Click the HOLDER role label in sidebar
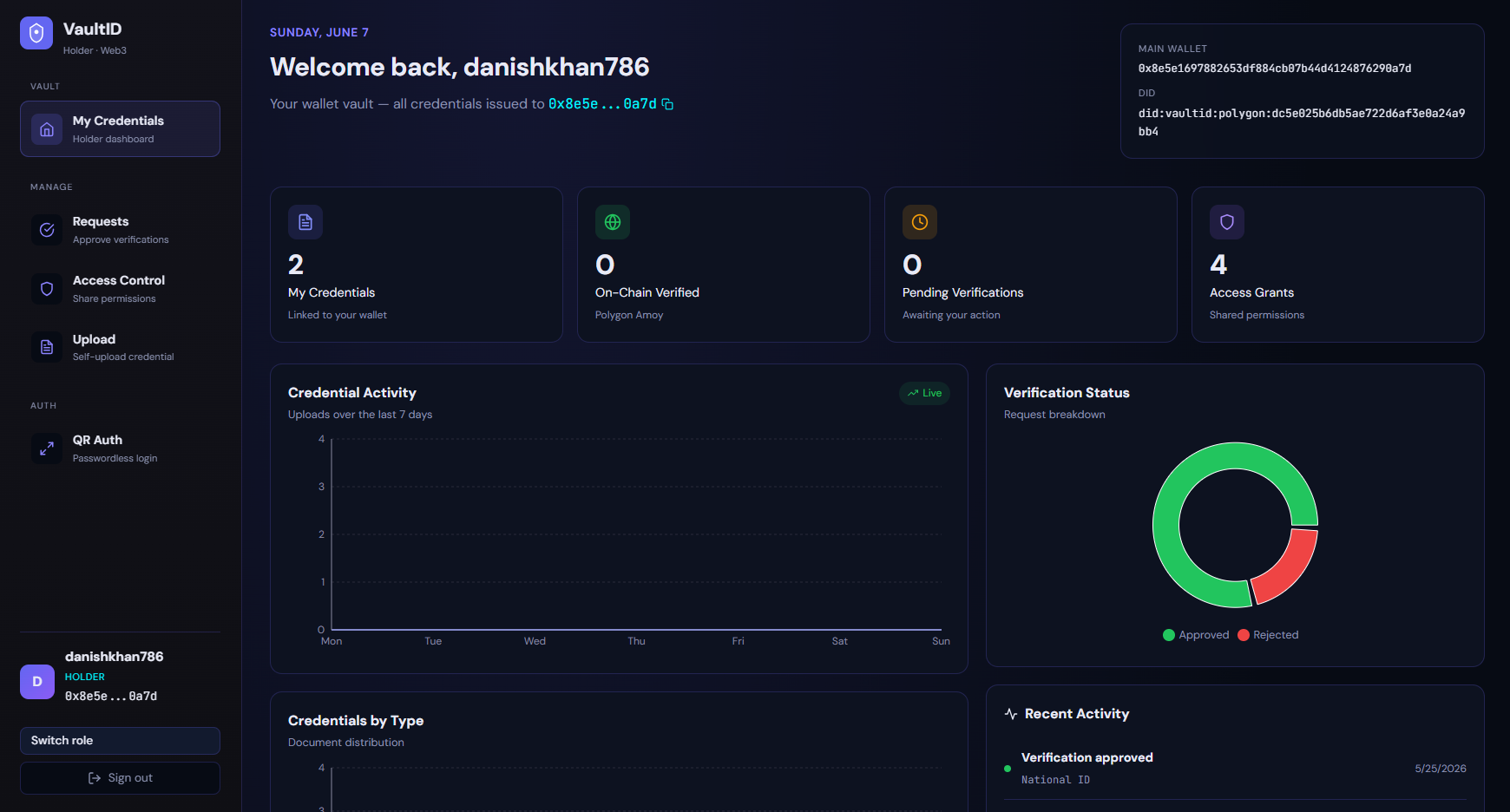This screenshot has width=1510, height=812. (85, 677)
